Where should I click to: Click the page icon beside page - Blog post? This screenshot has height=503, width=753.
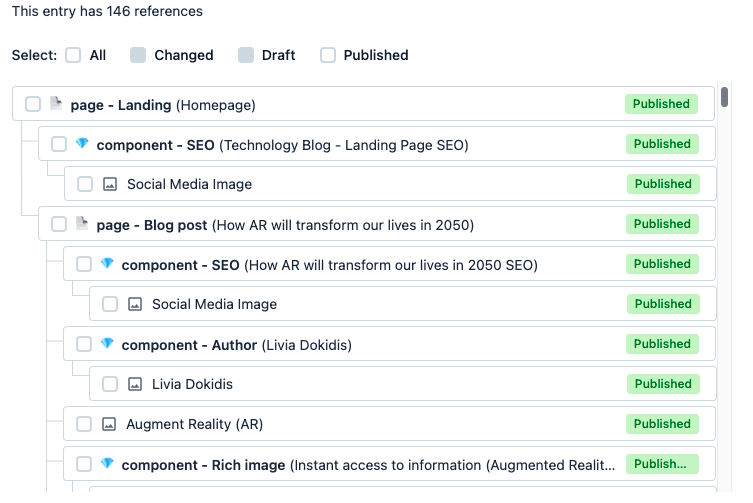82,224
